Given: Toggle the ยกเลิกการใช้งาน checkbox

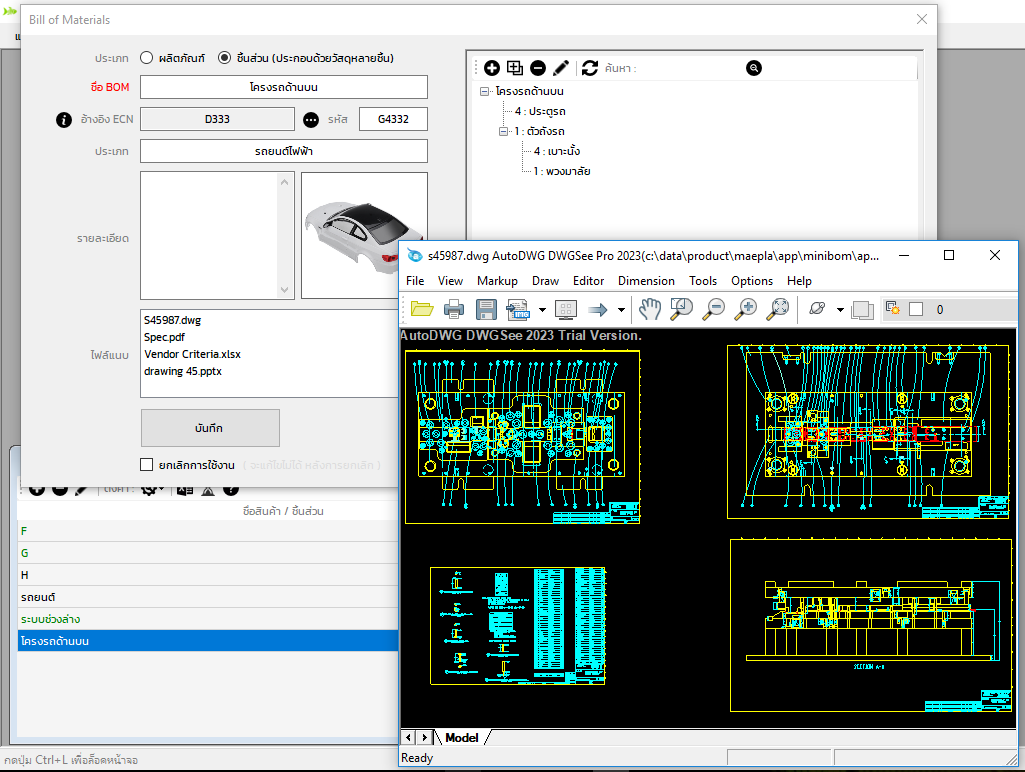Looking at the screenshot, I should point(147,465).
